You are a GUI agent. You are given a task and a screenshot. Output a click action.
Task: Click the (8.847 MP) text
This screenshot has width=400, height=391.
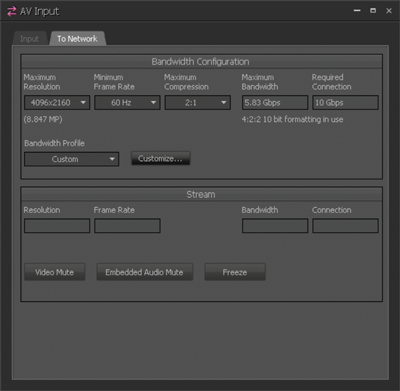point(43,119)
